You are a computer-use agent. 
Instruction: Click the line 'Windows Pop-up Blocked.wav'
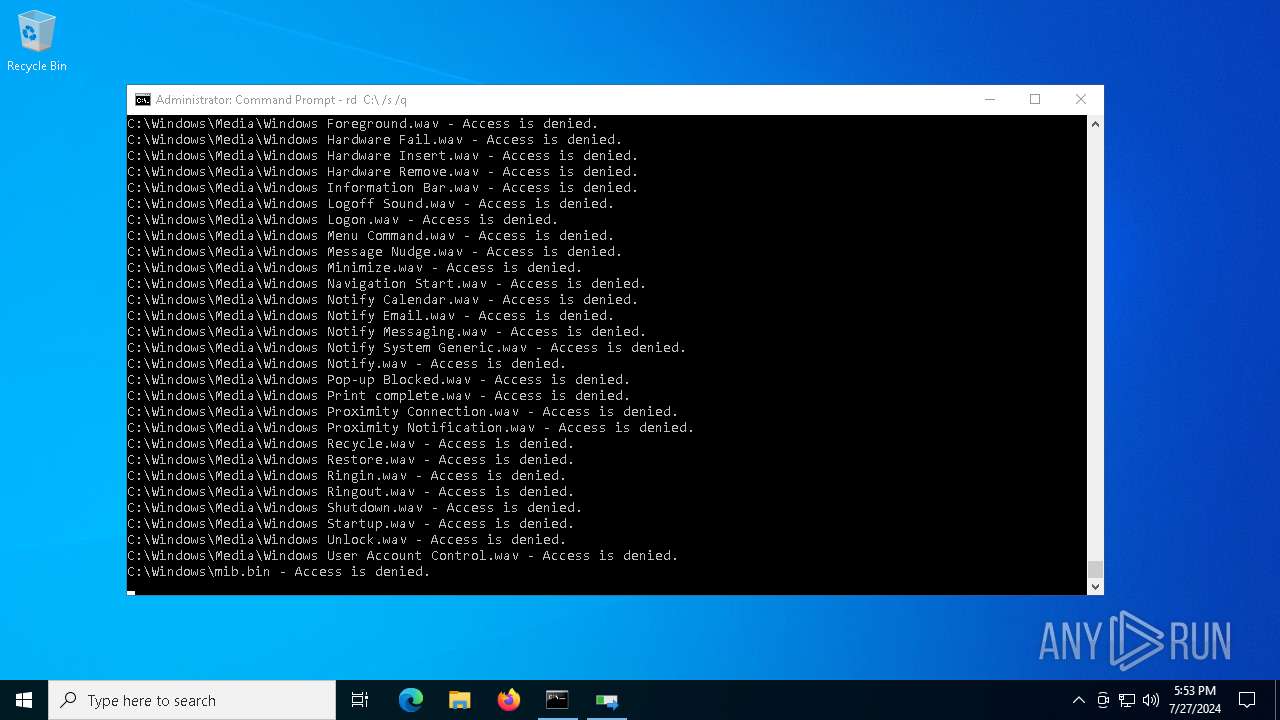click(x=379, y=380)
